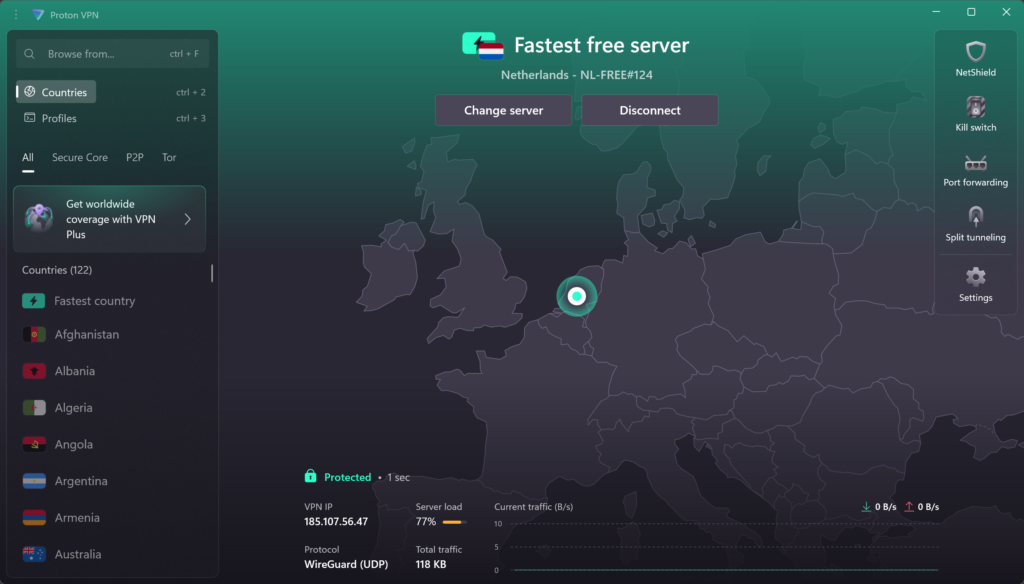Click the Netherlands flag beside Fastest free server
The image size is (1024, 584).
pos(490,51)
